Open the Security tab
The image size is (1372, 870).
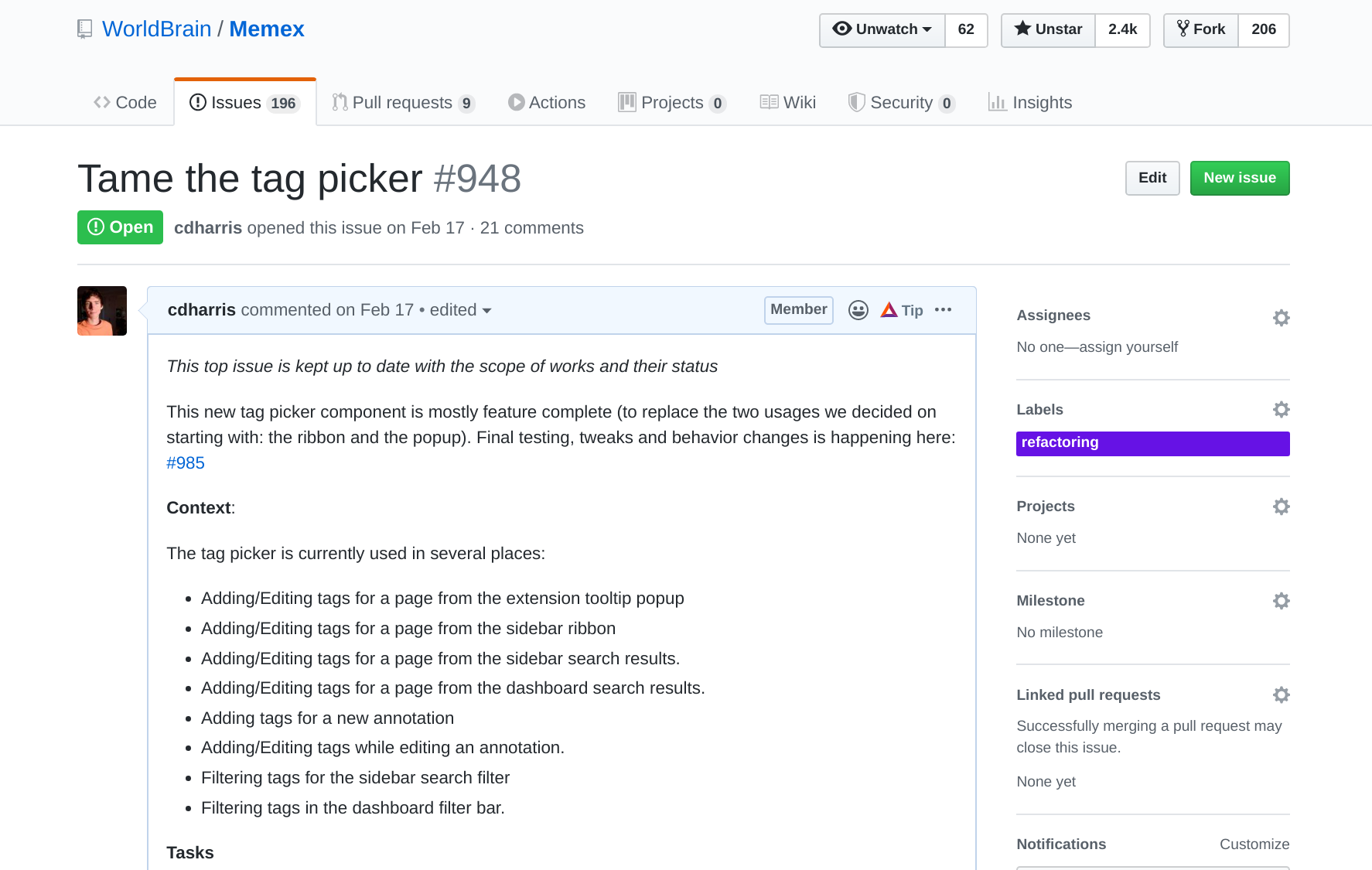(902, 103)
